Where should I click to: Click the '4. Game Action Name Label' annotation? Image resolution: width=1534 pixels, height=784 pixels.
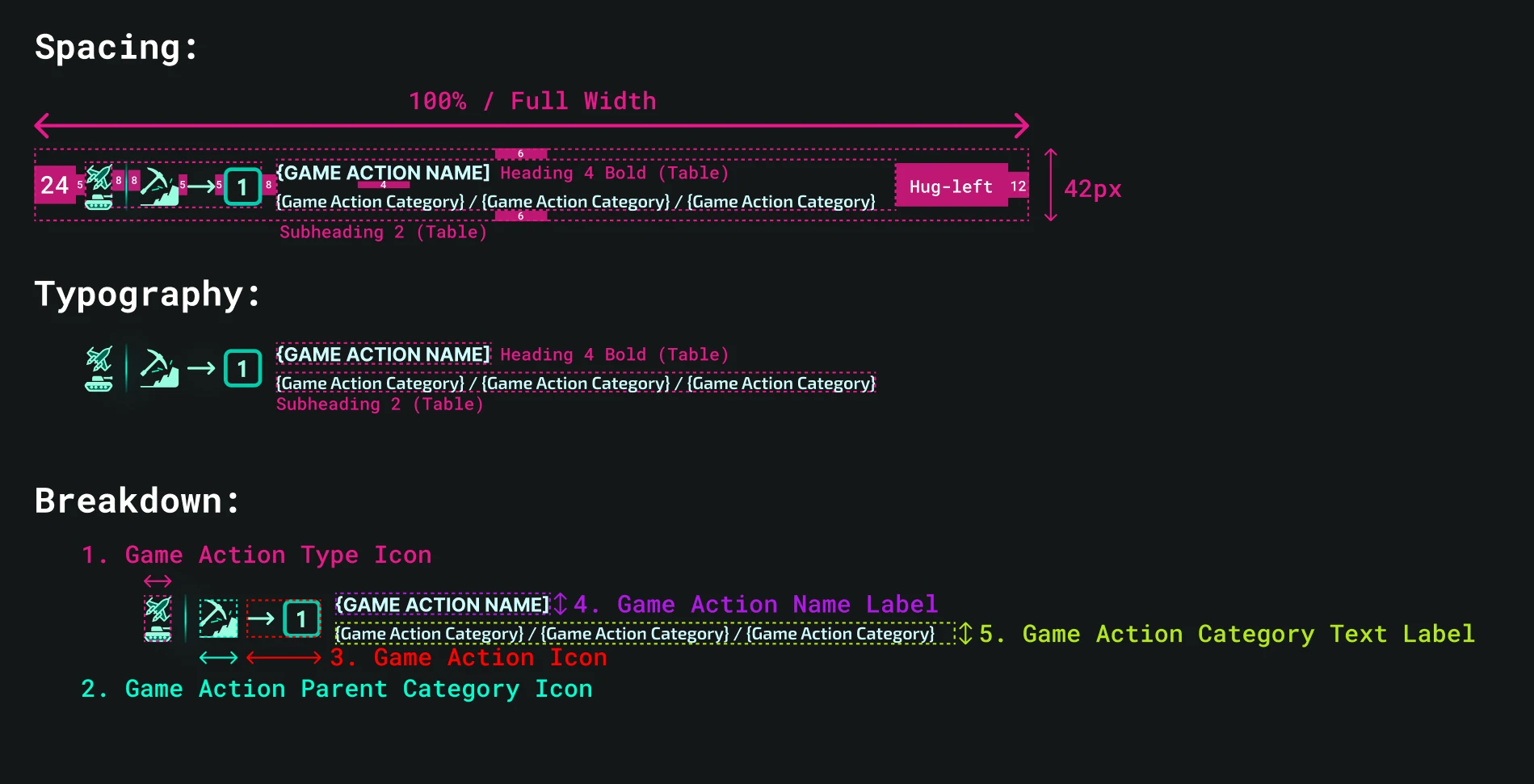click(x=755, y=604)
